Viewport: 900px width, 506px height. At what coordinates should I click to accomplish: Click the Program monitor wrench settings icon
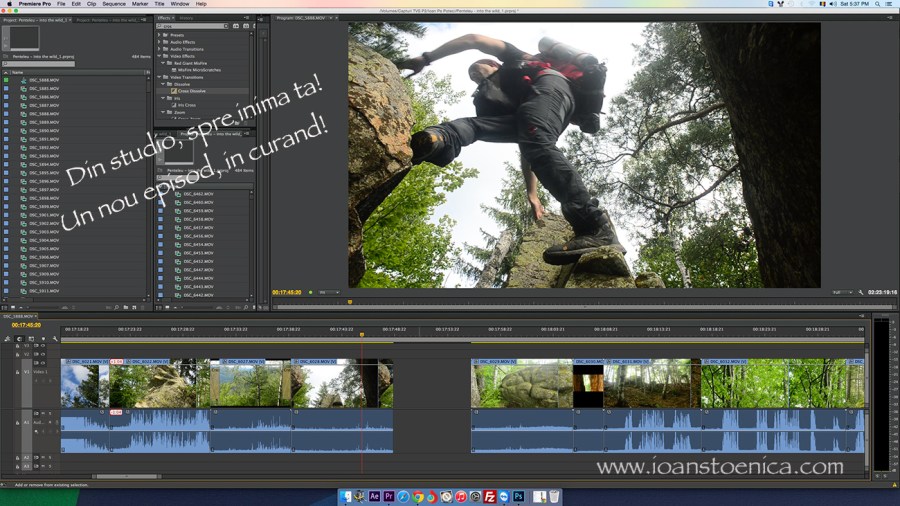[861, 292]
